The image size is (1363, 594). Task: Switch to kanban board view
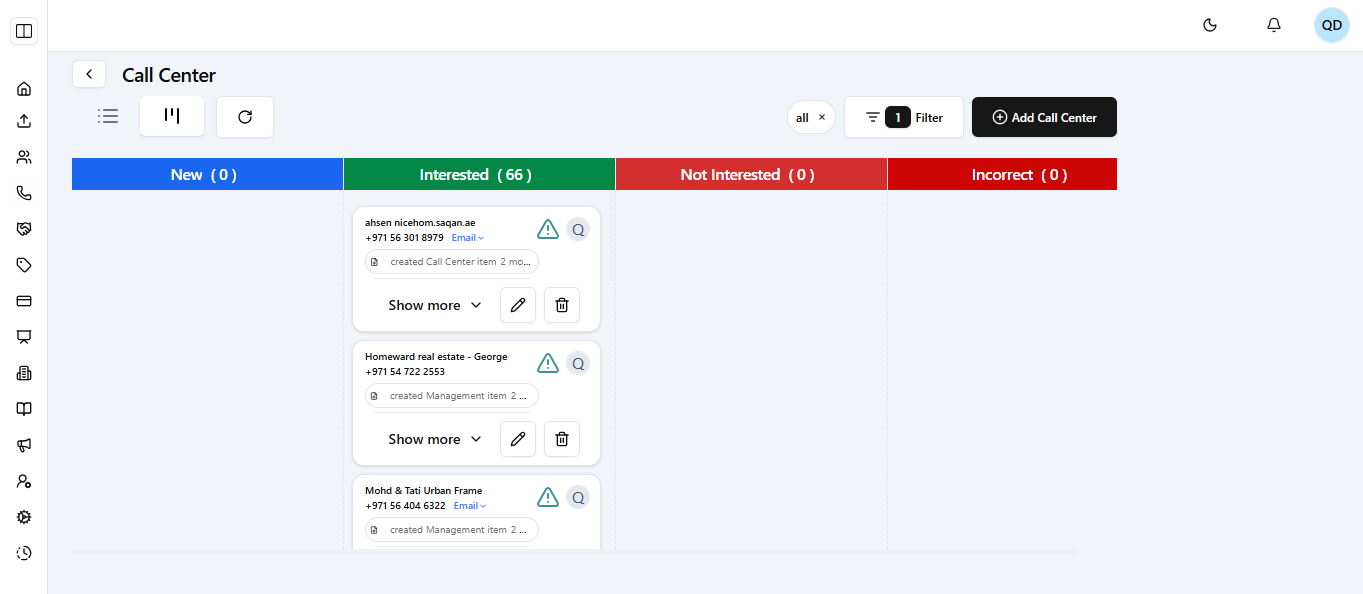click(x=172, y=116)
